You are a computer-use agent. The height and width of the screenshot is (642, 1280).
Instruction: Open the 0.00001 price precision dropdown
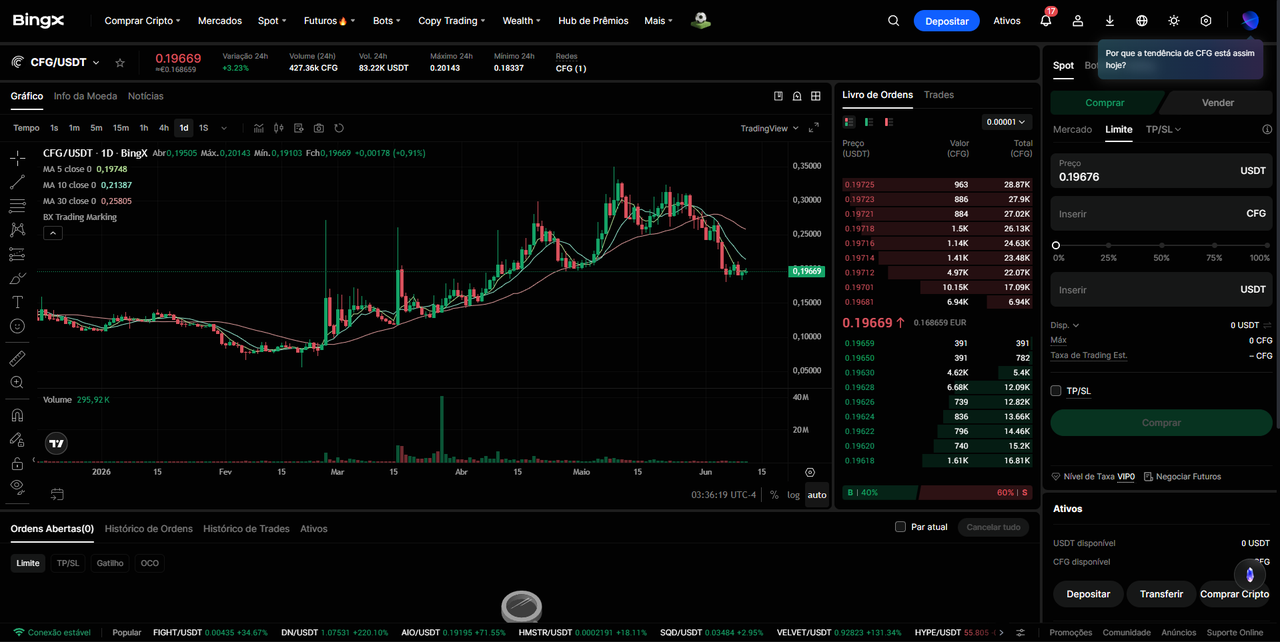click(x=1006, y=122)
